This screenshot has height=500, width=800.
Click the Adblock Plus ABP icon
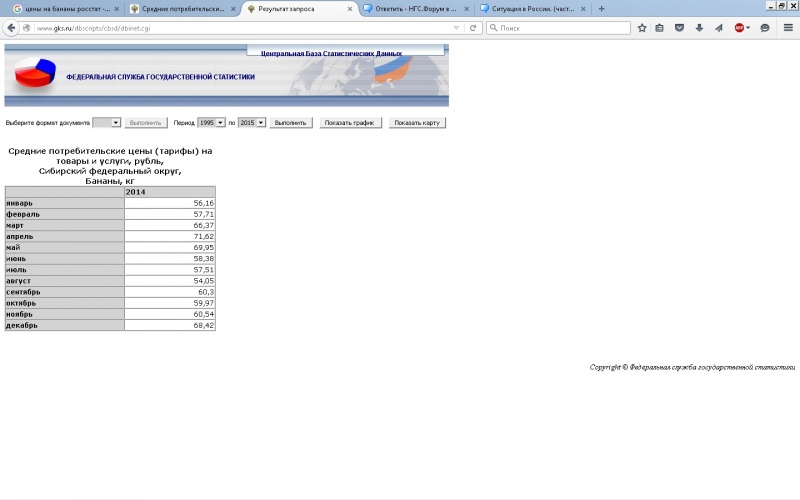point(740,28)
